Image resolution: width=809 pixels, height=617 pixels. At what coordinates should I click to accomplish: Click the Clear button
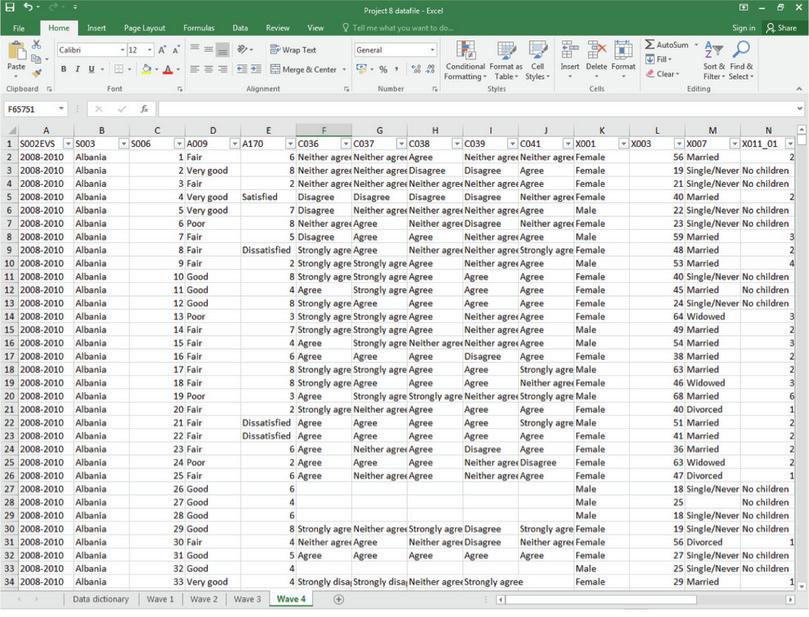pos(662,74)
